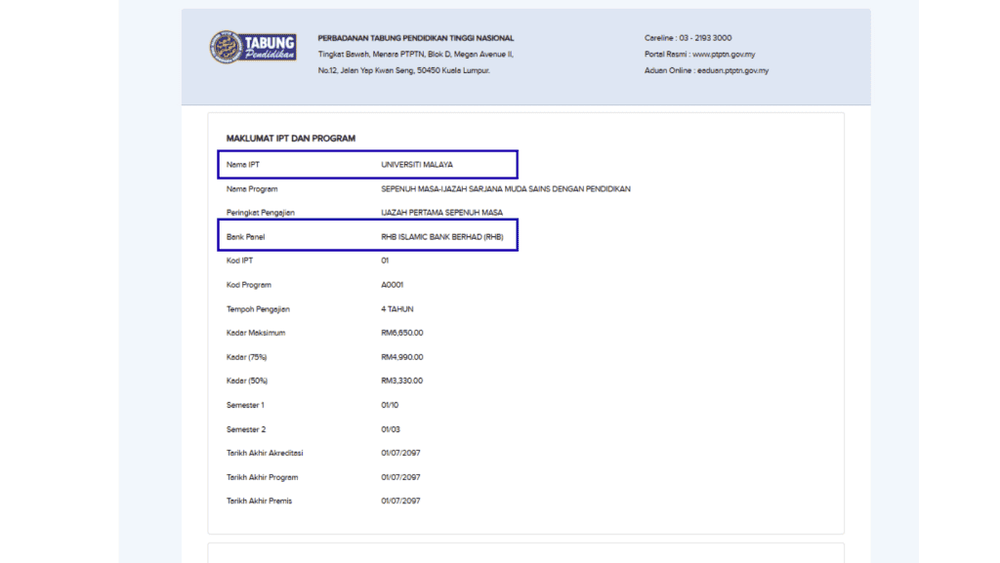The height and width of the screenshot is (563, 1000).
Task: Open the eaduan.ptptn.gov.my complaint link
Action: pyautogui.click(x=733, y=71)
